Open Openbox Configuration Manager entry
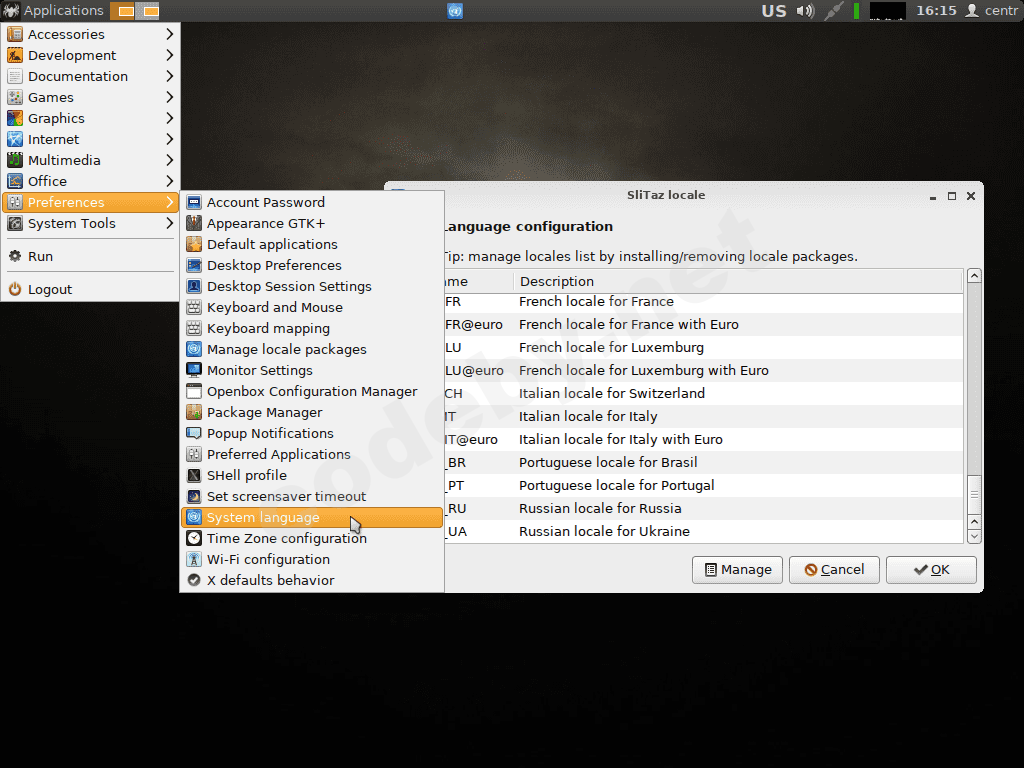 (312, 391)
